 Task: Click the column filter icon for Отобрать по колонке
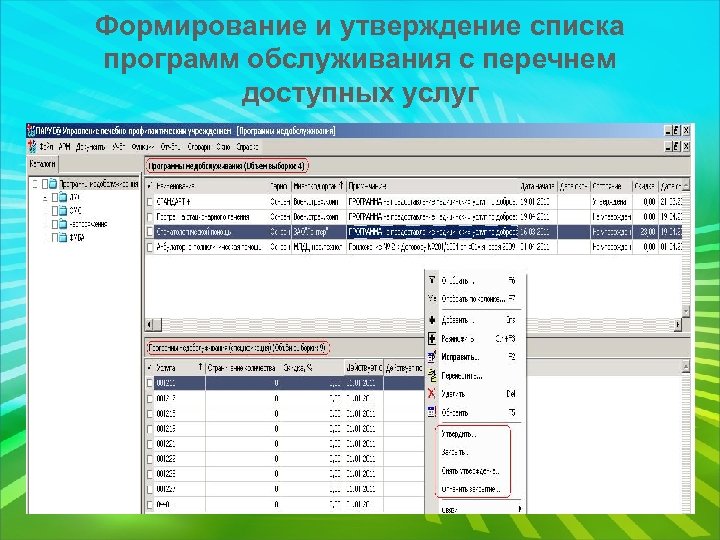(432, 298)
